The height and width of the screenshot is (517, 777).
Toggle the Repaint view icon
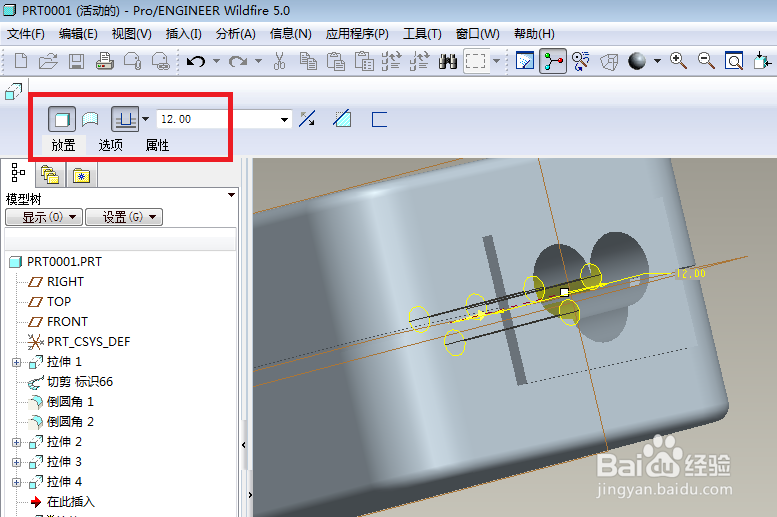click(525, 61)
